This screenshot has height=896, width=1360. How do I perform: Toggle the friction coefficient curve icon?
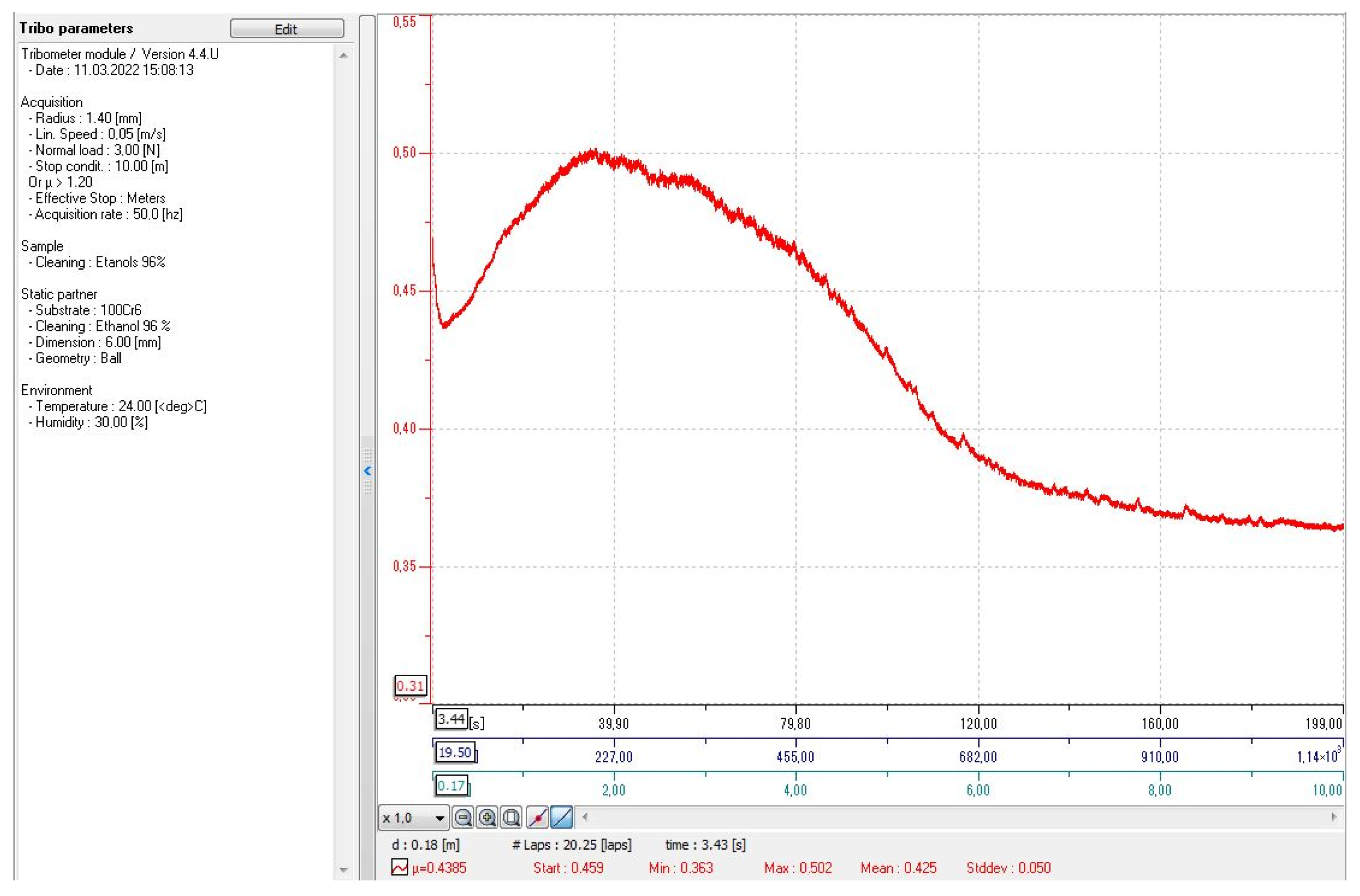[399, 868]
